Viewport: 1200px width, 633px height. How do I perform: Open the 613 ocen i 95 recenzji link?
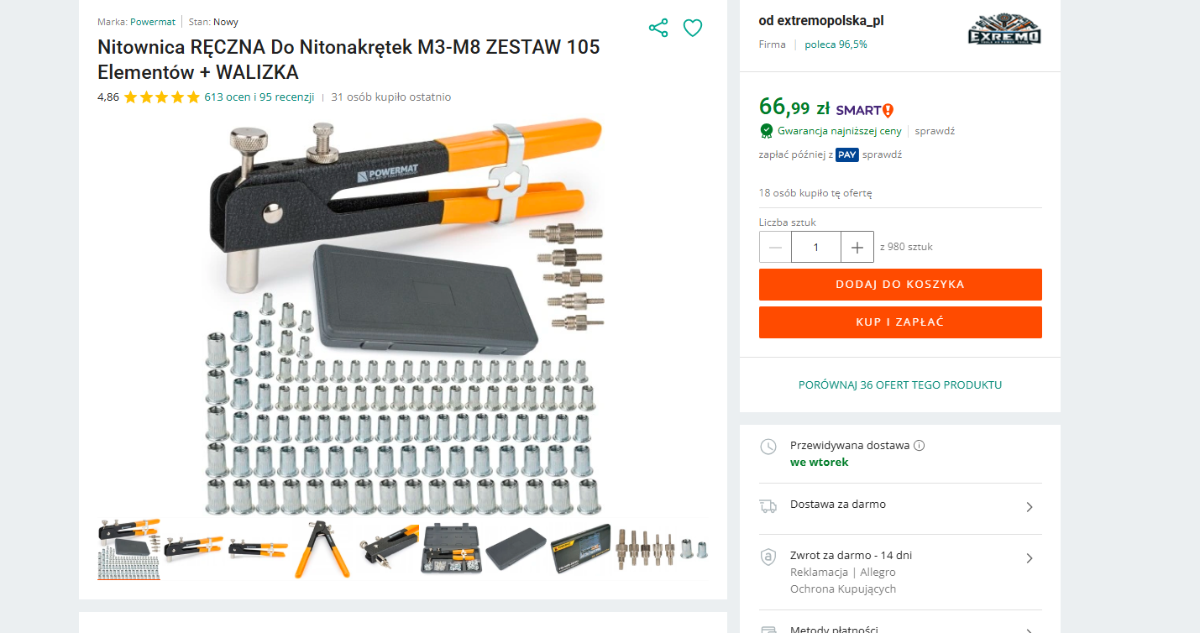click(259, 97)
